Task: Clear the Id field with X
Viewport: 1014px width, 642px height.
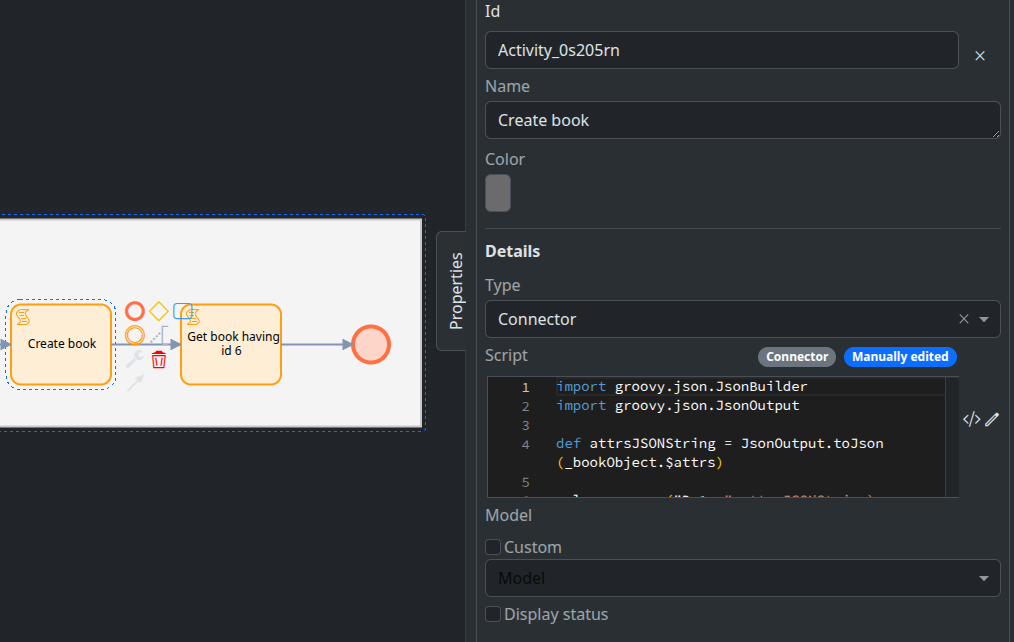Action: point(980,56)
